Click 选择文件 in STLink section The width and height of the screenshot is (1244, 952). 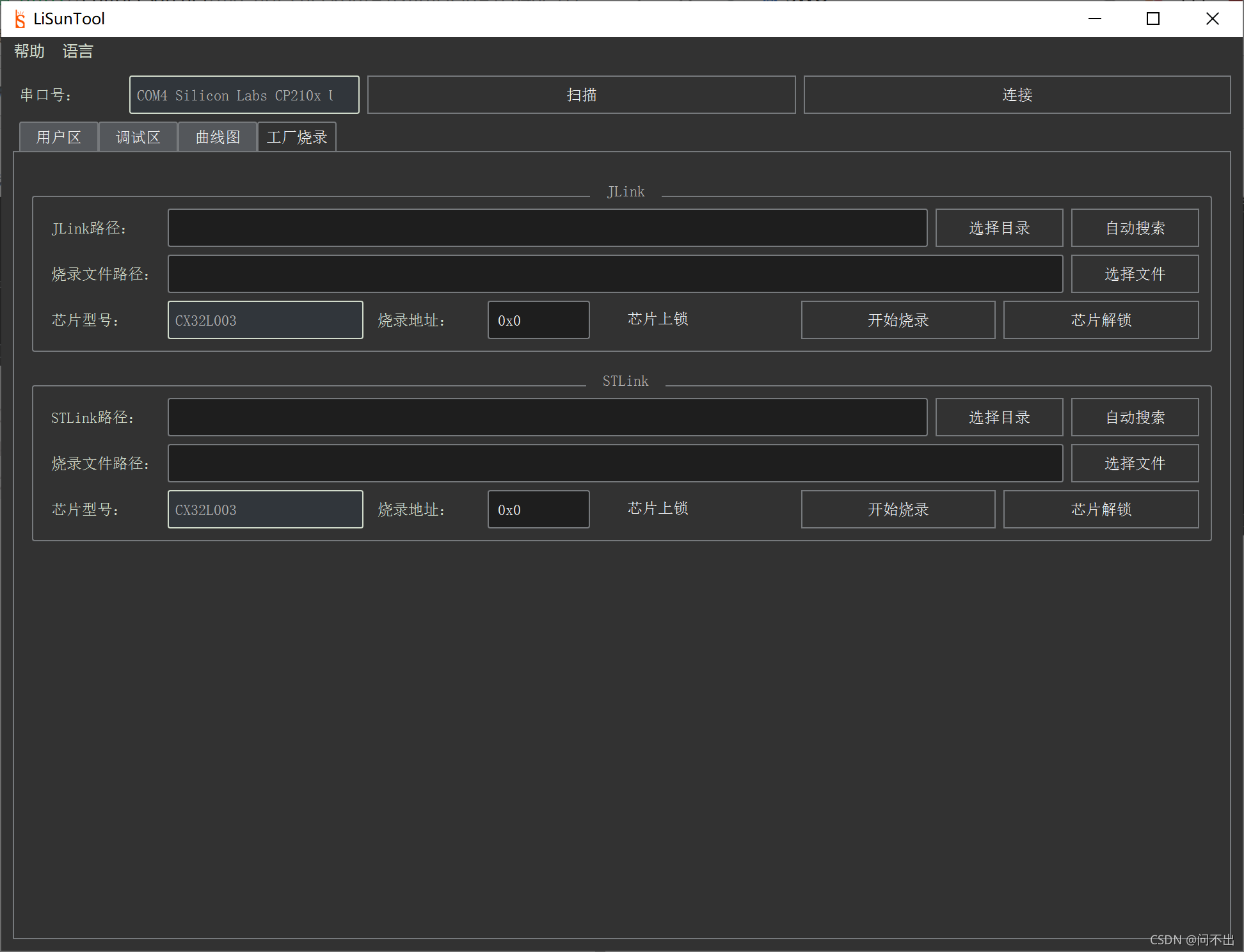click(x=1135, y=463)
